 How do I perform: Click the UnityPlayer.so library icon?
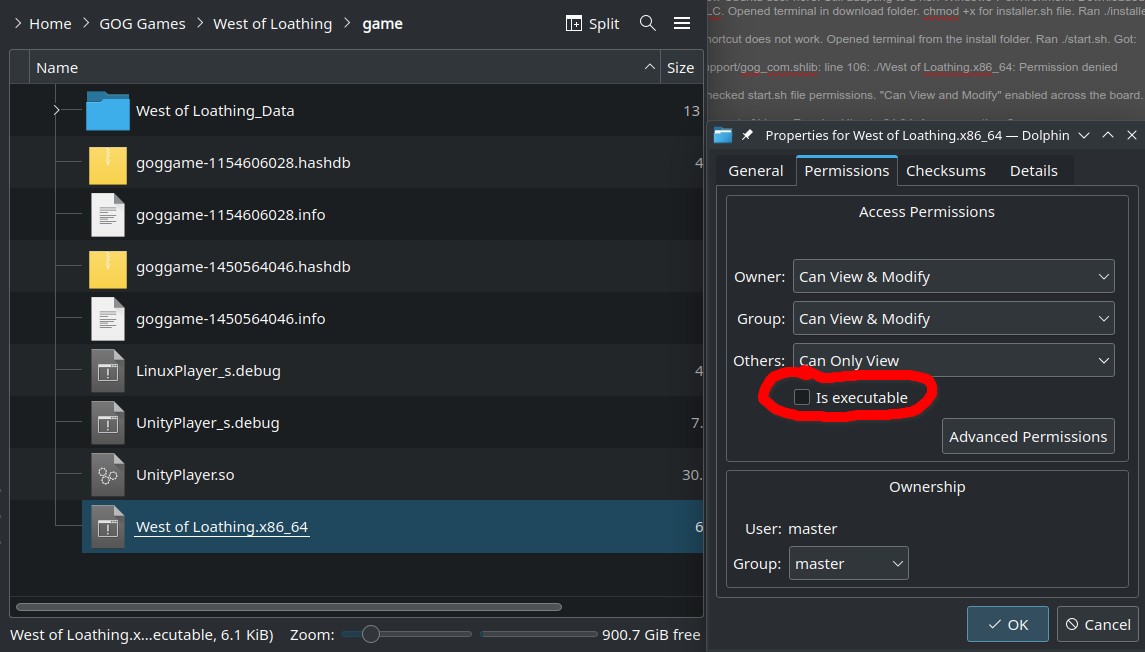[x=107, y=475]
